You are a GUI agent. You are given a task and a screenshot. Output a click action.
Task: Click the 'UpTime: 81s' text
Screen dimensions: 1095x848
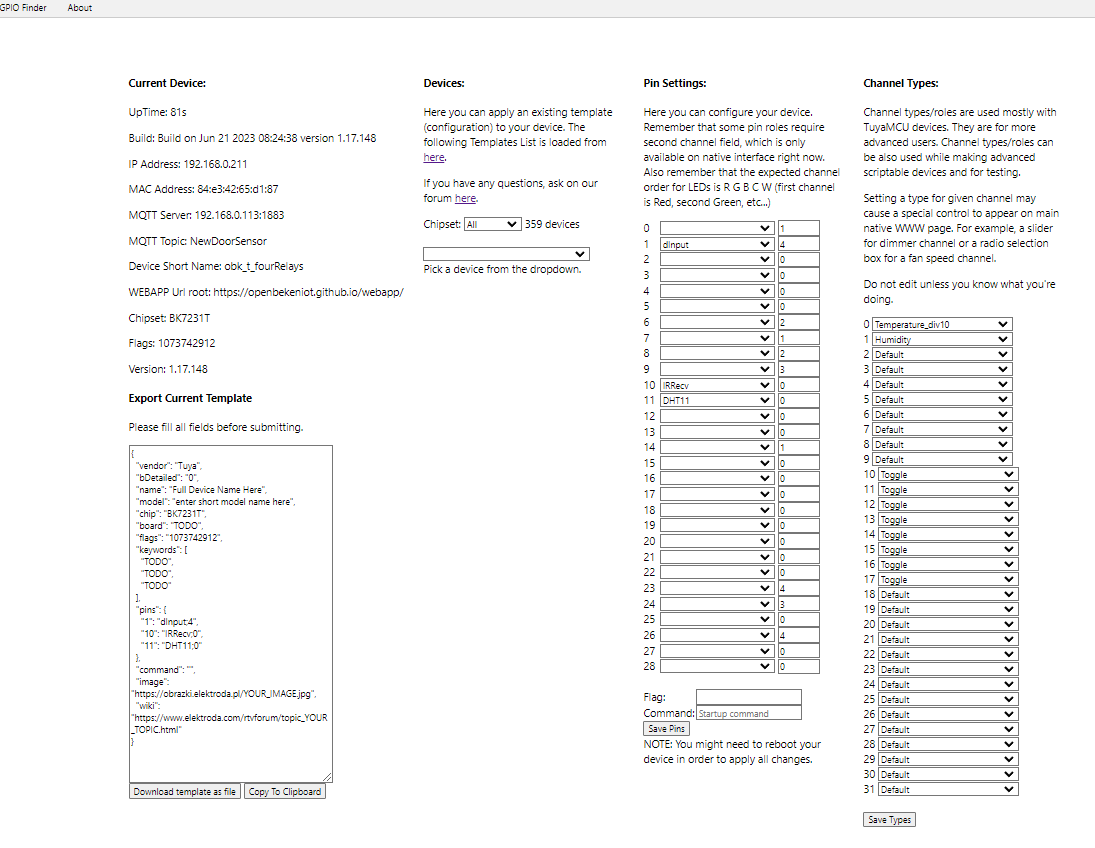(x=157, y=112)
